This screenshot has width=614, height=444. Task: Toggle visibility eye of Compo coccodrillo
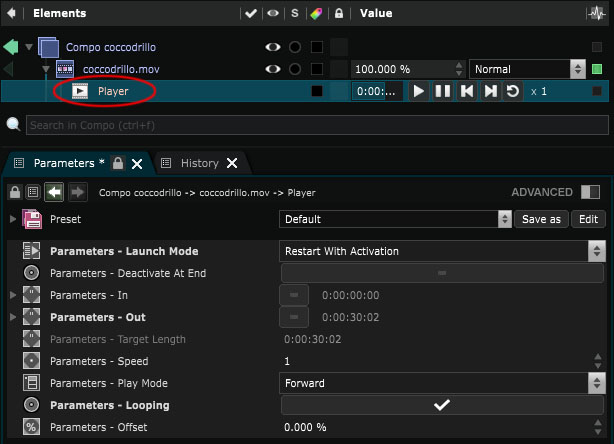pyautogui.click(x=273, y=47)
